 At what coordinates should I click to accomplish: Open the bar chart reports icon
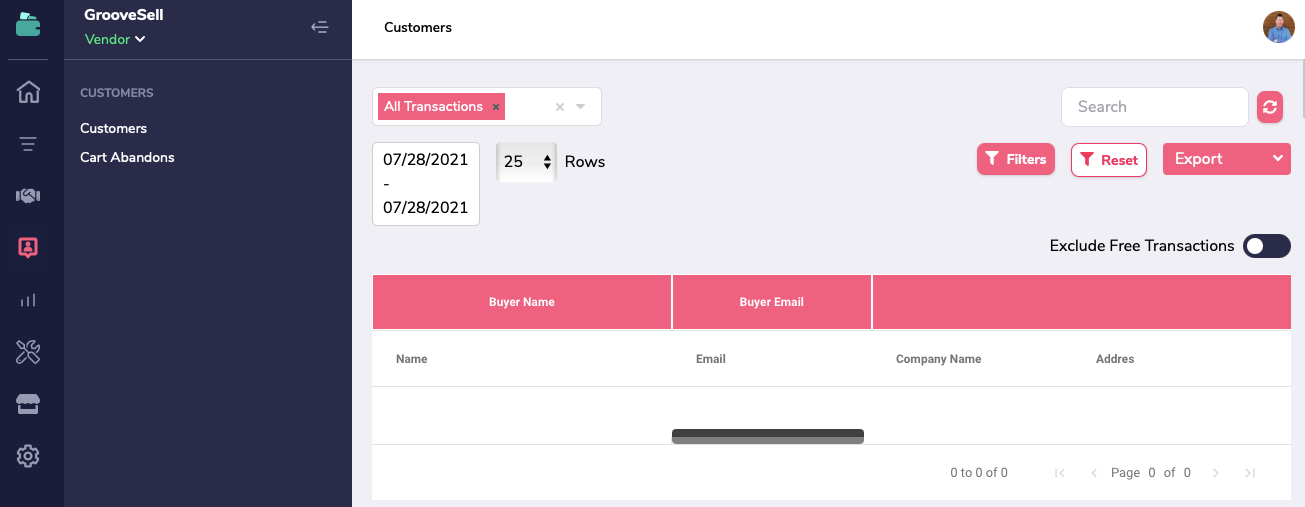(28, 300)
